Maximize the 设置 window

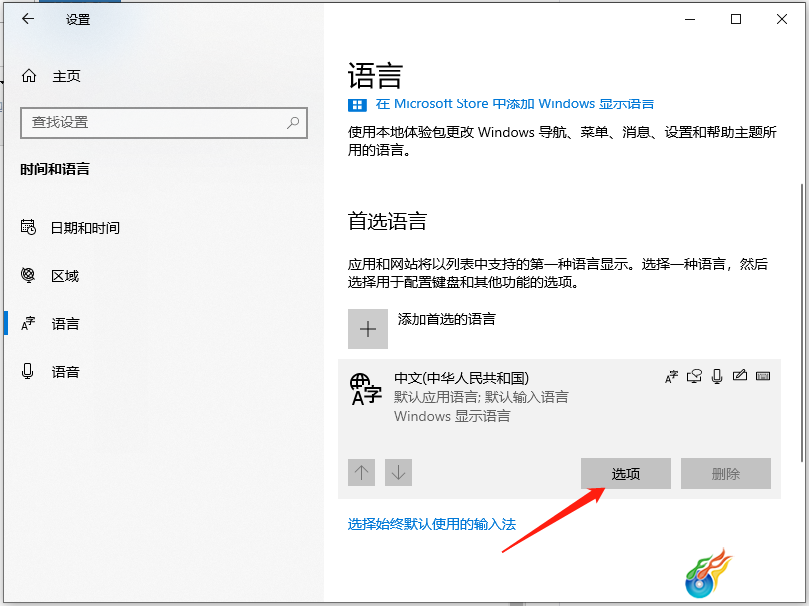[x=736, y=20]
